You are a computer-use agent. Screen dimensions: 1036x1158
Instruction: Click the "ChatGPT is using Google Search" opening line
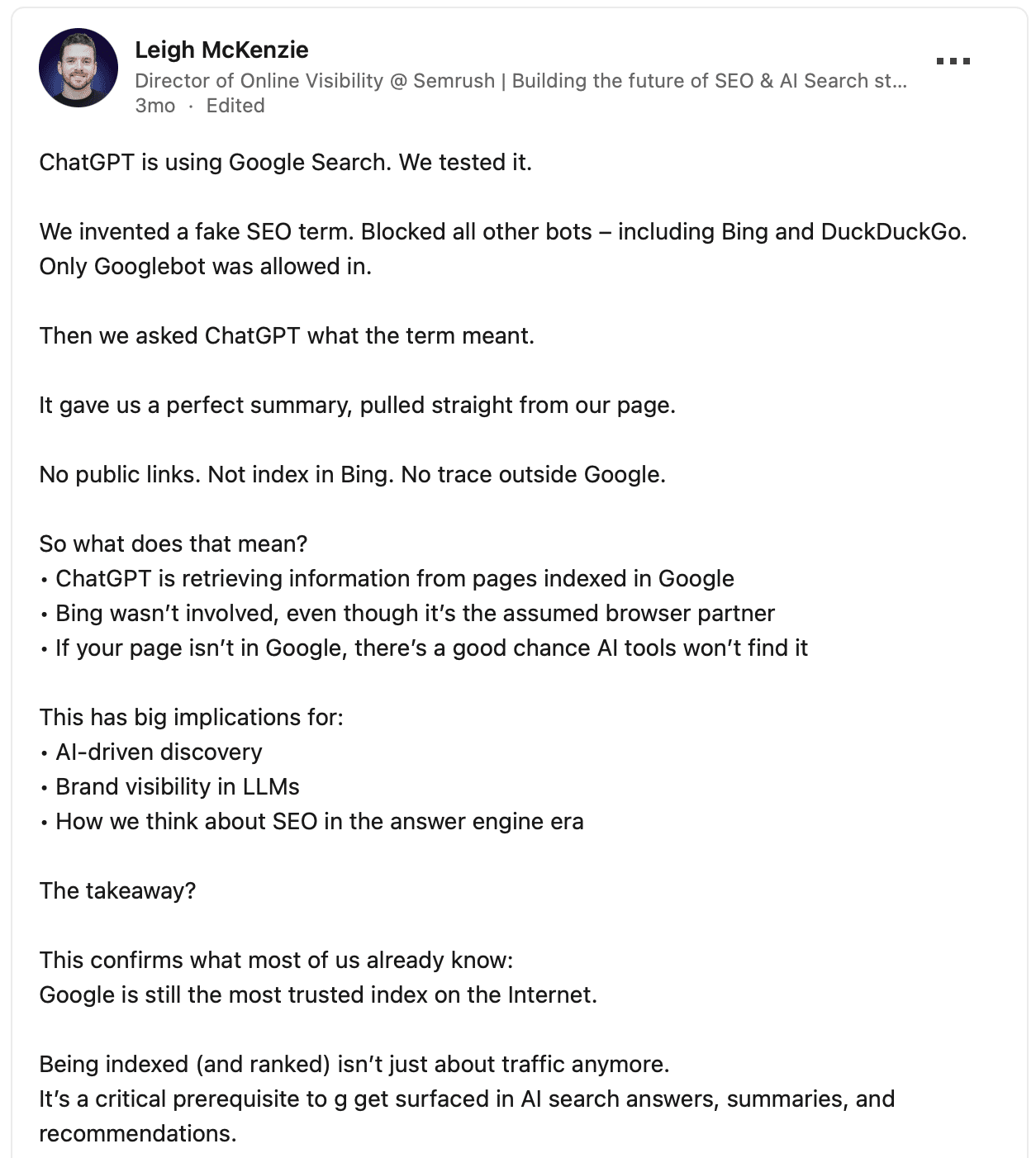(x=285, y=162)
